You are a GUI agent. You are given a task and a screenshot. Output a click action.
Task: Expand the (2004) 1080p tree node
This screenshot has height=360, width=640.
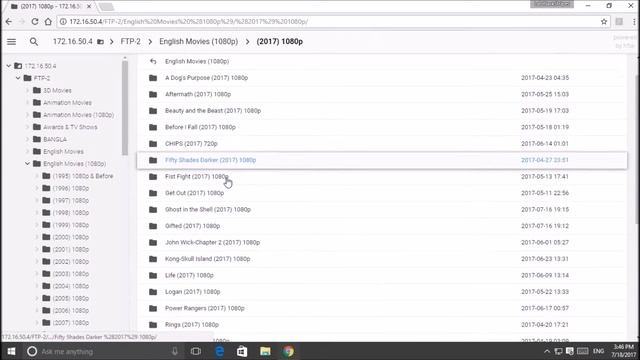[x=37, y=286]
